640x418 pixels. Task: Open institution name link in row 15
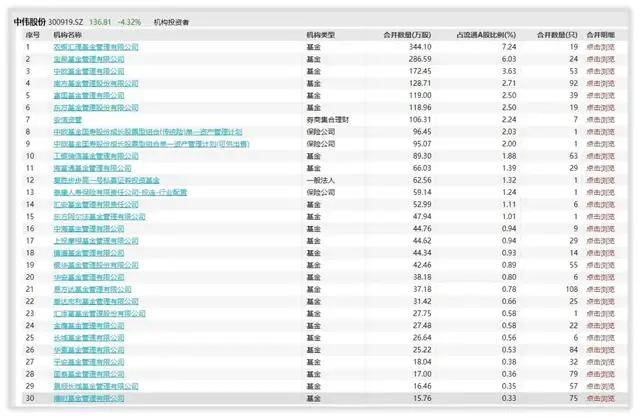pos(100,216)
